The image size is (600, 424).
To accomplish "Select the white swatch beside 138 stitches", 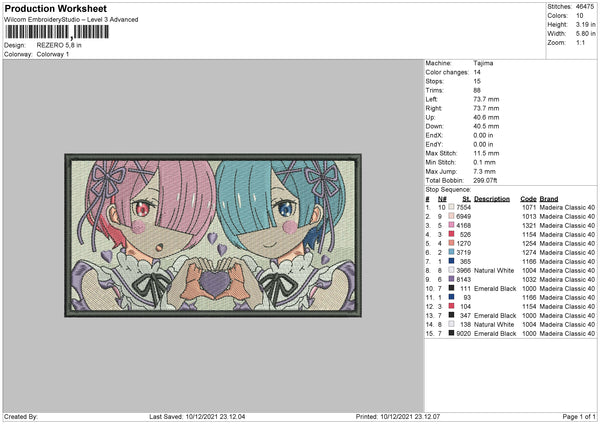I will [452, 324].
